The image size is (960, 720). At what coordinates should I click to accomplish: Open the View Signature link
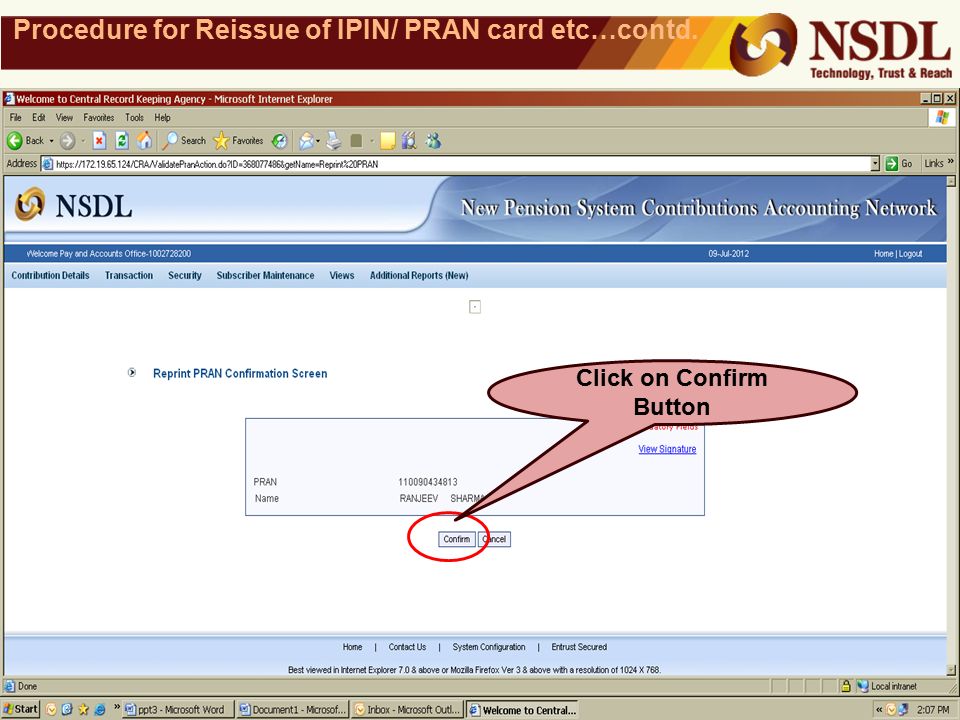click(x=667, y=449)
